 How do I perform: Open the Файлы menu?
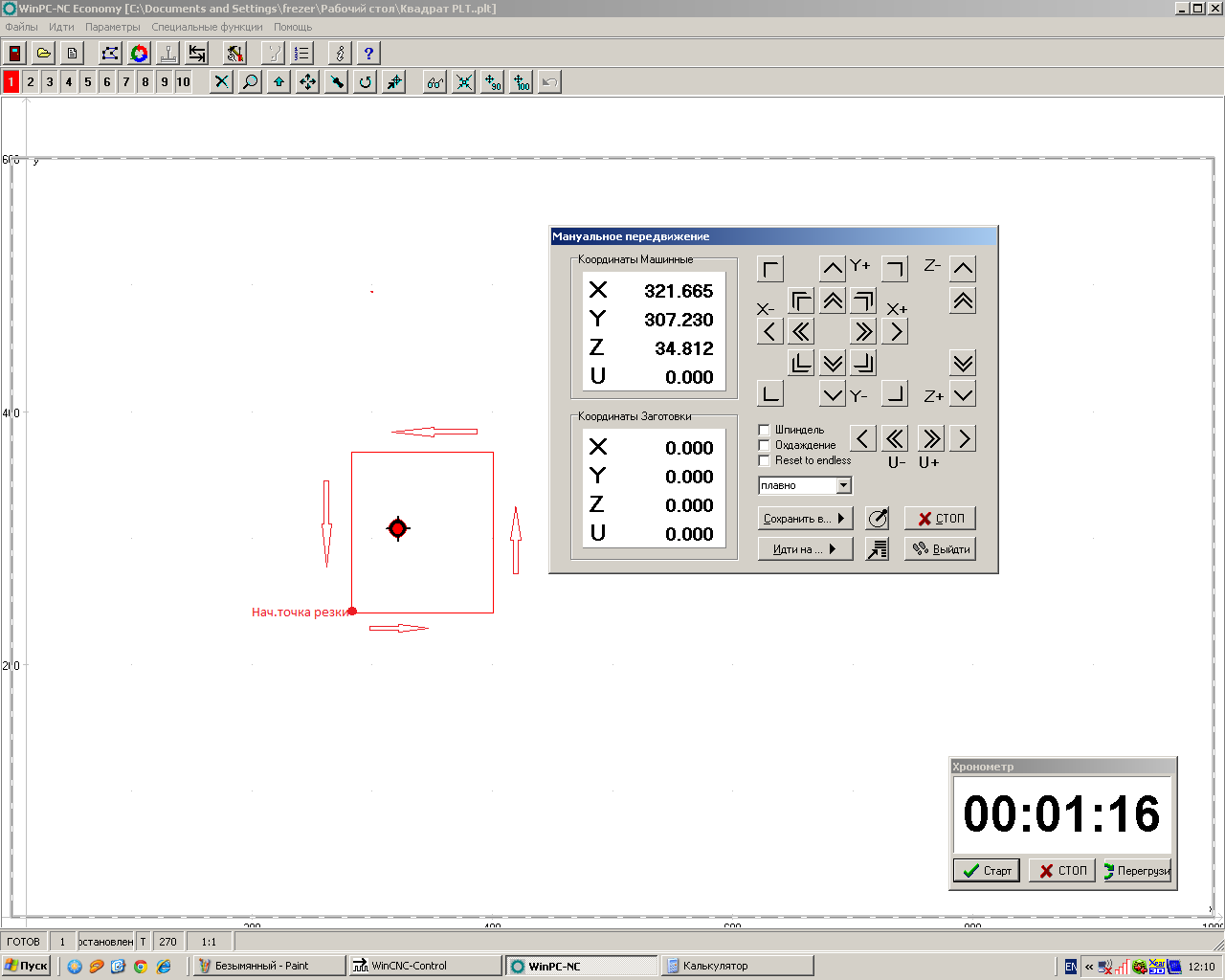[x=22, y=27]
